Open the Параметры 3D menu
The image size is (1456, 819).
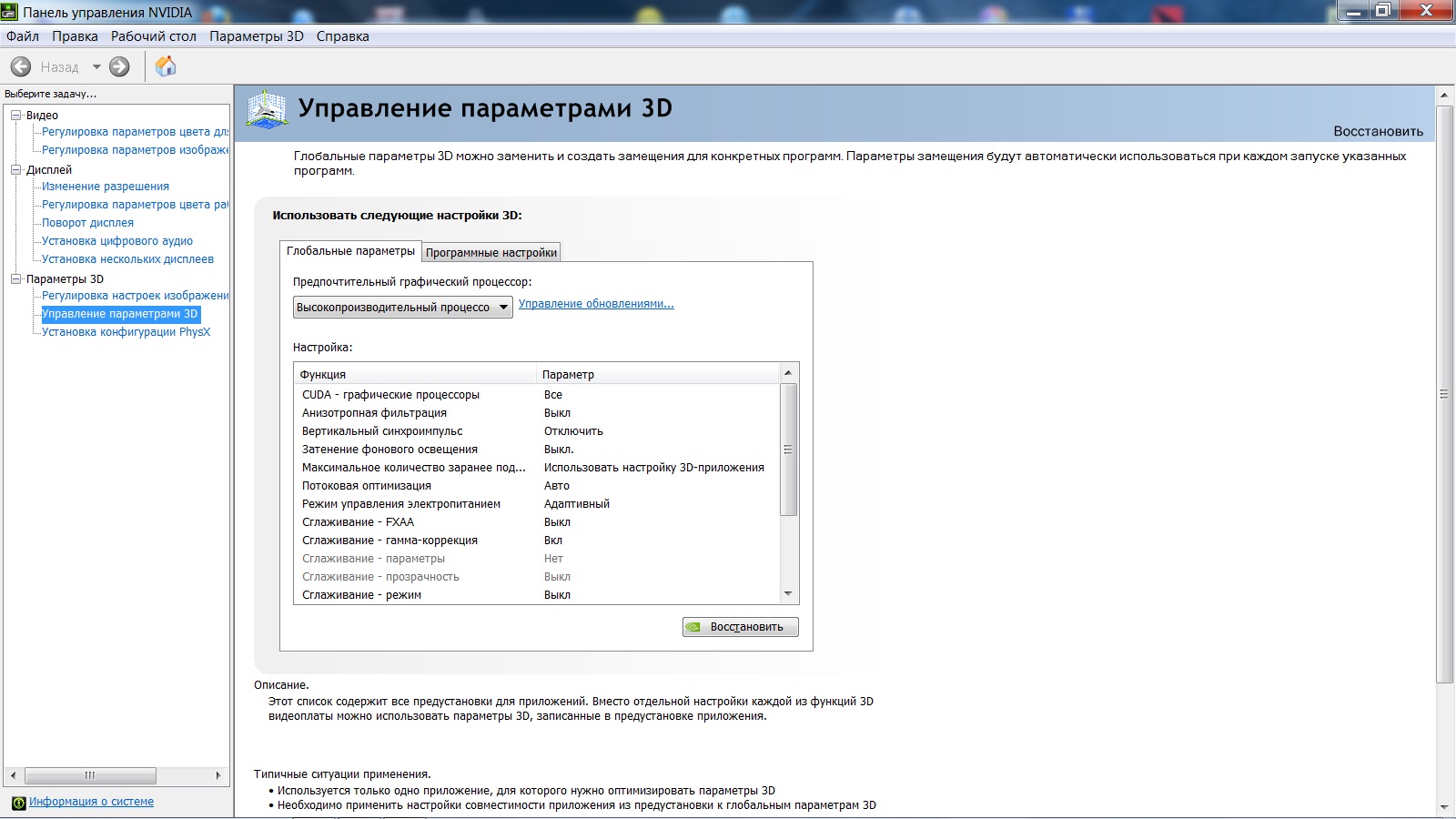tap(257, 36)
